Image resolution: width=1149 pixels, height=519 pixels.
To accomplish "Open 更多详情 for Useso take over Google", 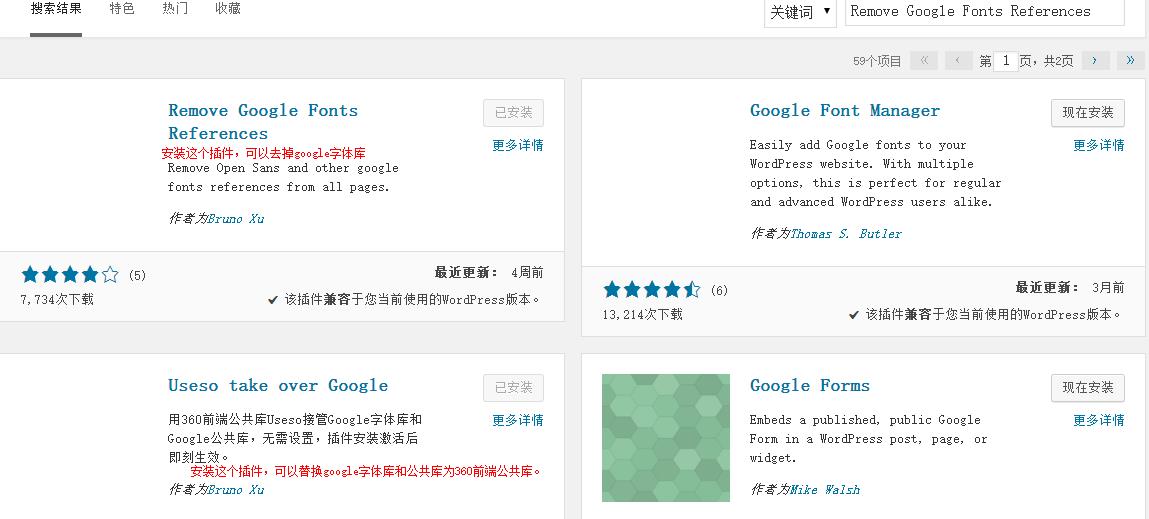I will pos(518,420).
